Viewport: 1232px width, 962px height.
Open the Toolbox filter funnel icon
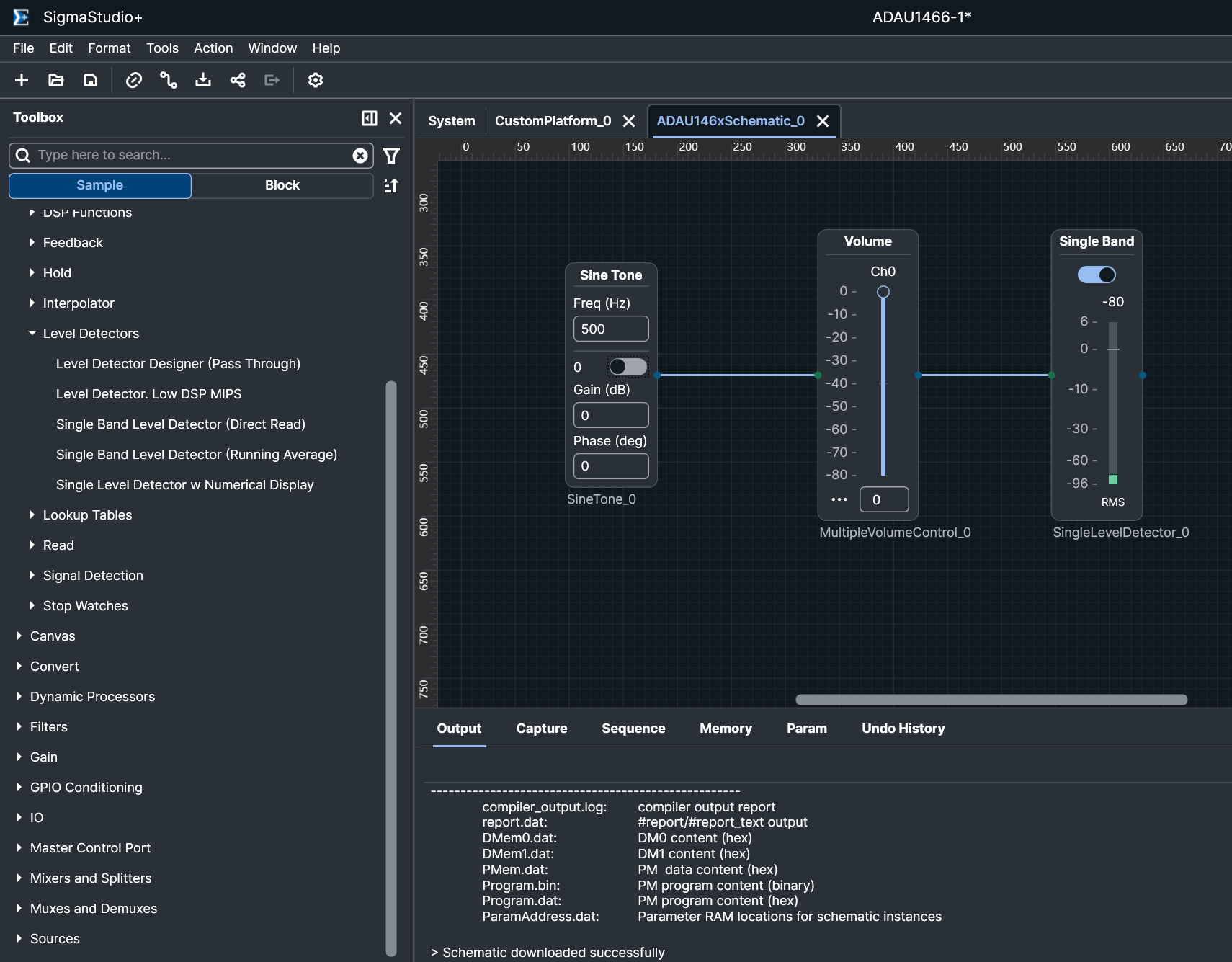point(391,156)
